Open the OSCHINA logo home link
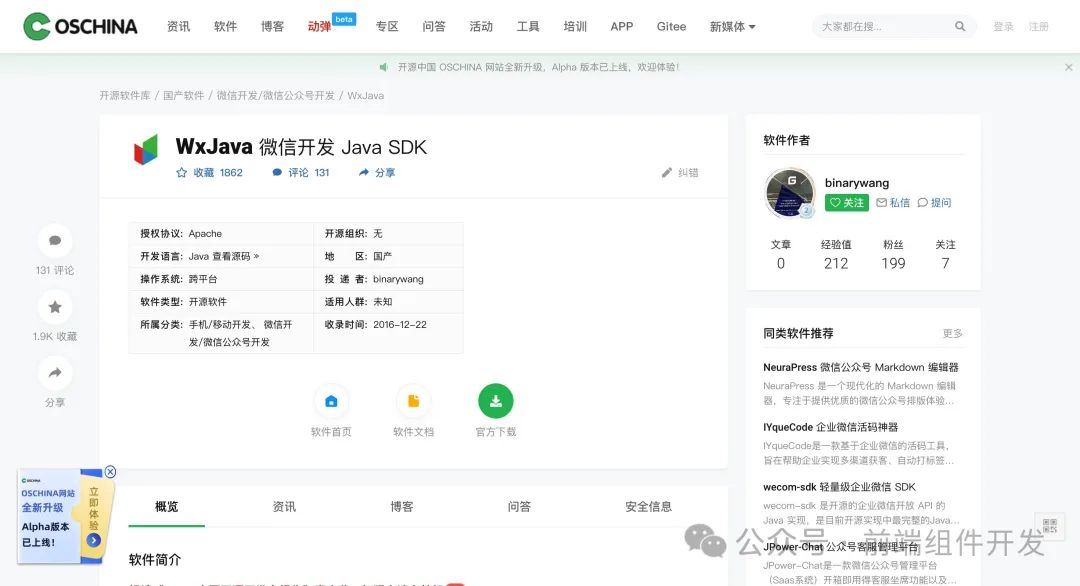This screenshot has width=1080, height=586. [80, 26]
